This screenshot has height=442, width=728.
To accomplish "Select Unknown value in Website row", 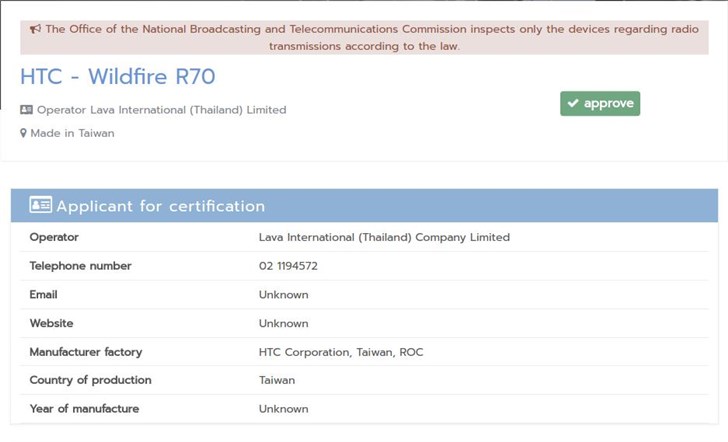I will pos(284,324).
